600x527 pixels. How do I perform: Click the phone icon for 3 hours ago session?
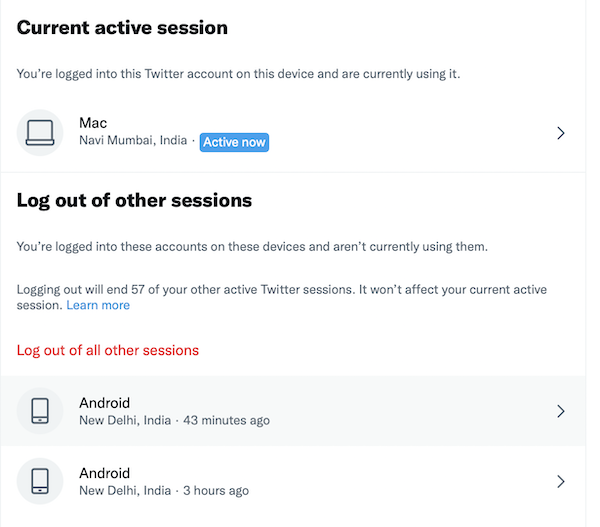pyautogui.click(x=40, y=481)
